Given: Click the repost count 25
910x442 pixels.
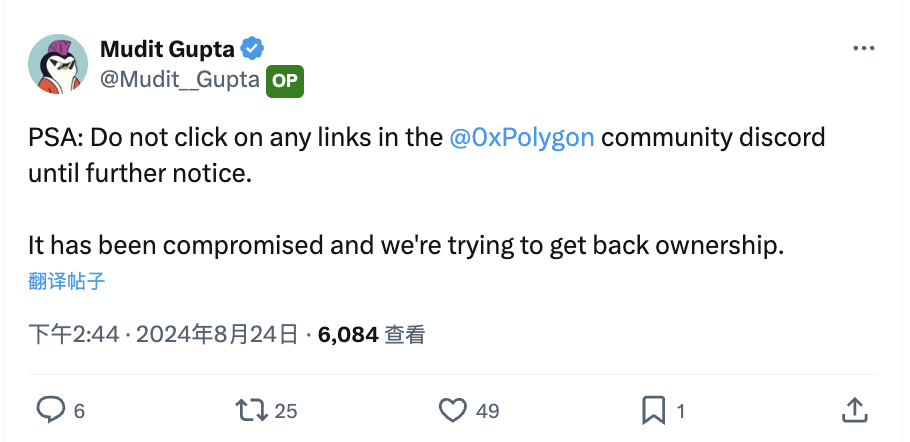Looking at the screenshot, I should pyautogui.click(x=286, y=410).
